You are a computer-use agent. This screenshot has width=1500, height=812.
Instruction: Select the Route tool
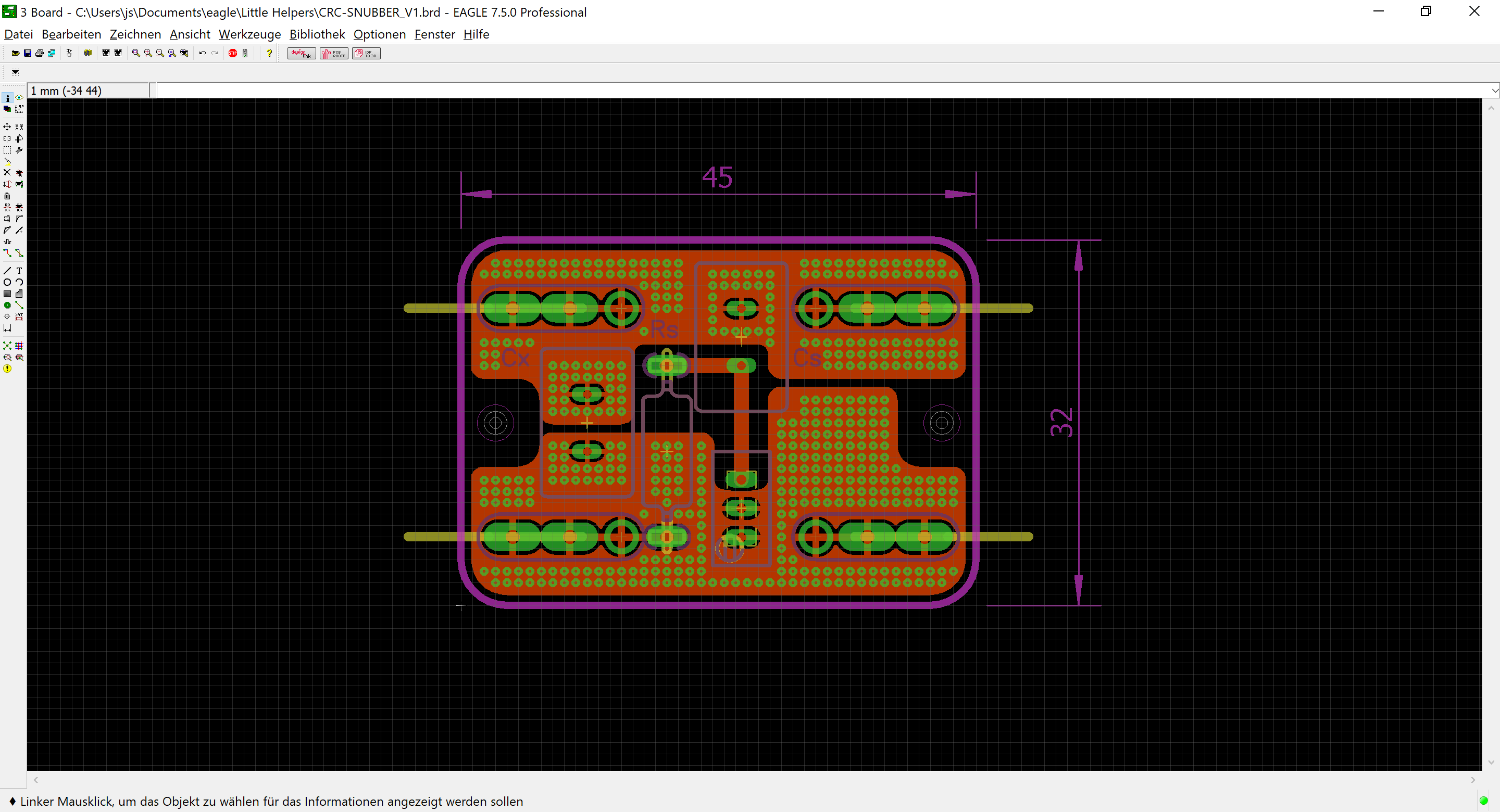7,253
